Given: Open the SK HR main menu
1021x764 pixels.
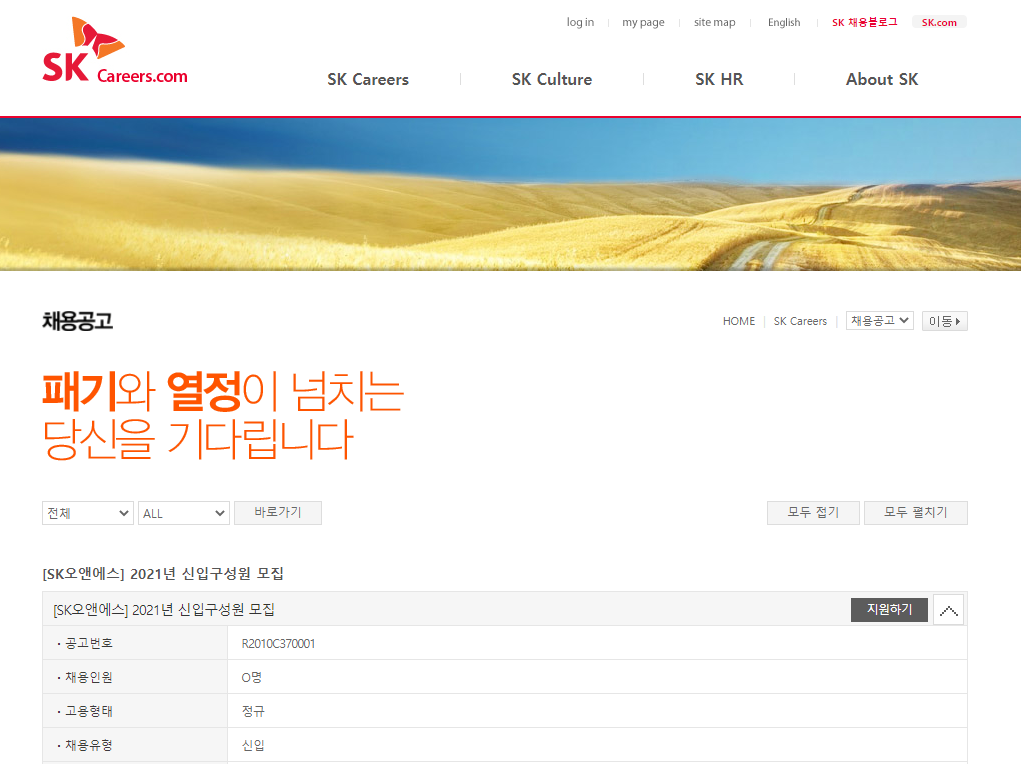Looking at the screenshot, I should click(719, 79).
